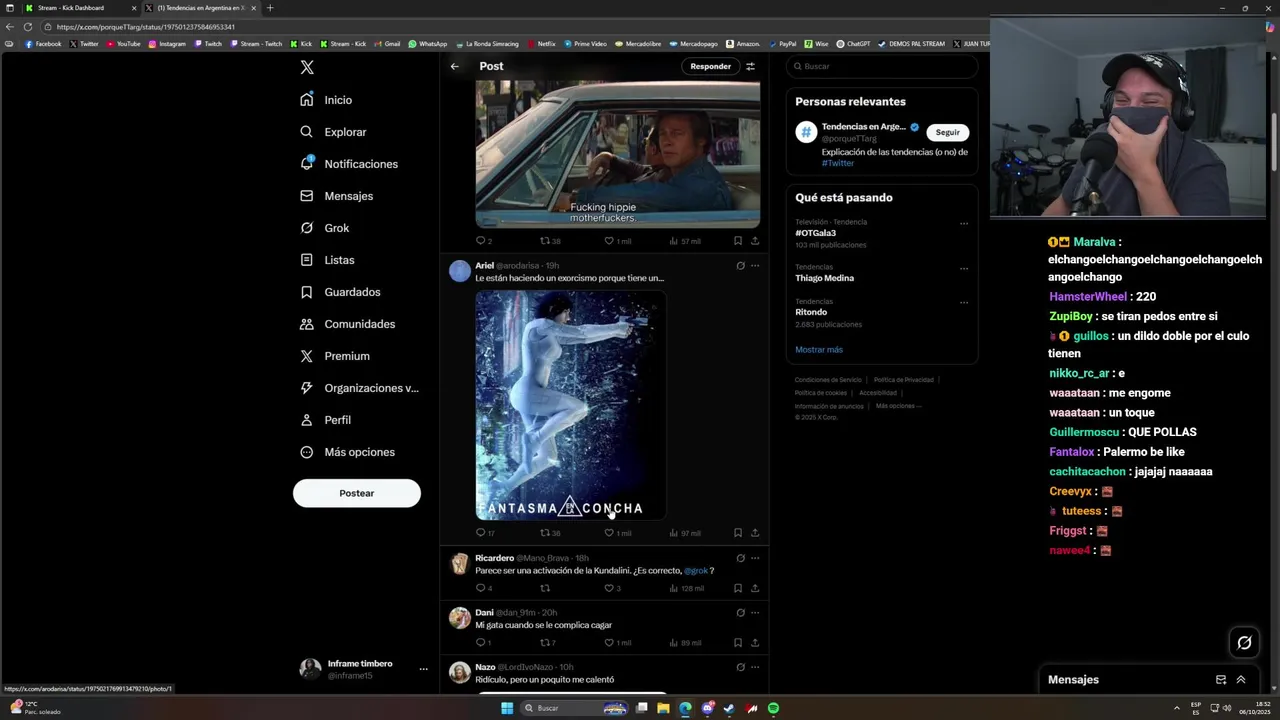Image resolution: width=1280 pixels, height=720 pixels.
Task: Open reply sorting filter icon next to Responder
Action: 751,66
